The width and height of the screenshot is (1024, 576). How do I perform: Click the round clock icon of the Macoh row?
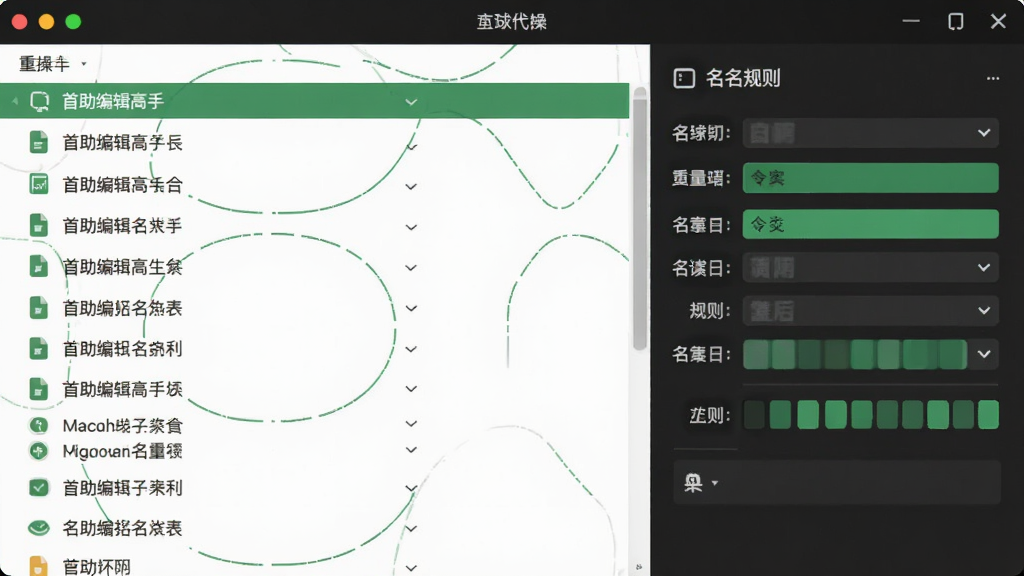(x=39, y=426)
